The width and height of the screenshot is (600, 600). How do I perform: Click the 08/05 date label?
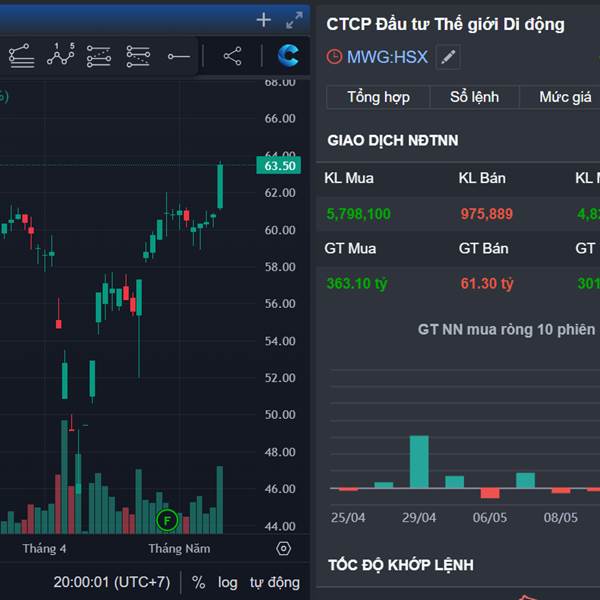coord(561,518)
